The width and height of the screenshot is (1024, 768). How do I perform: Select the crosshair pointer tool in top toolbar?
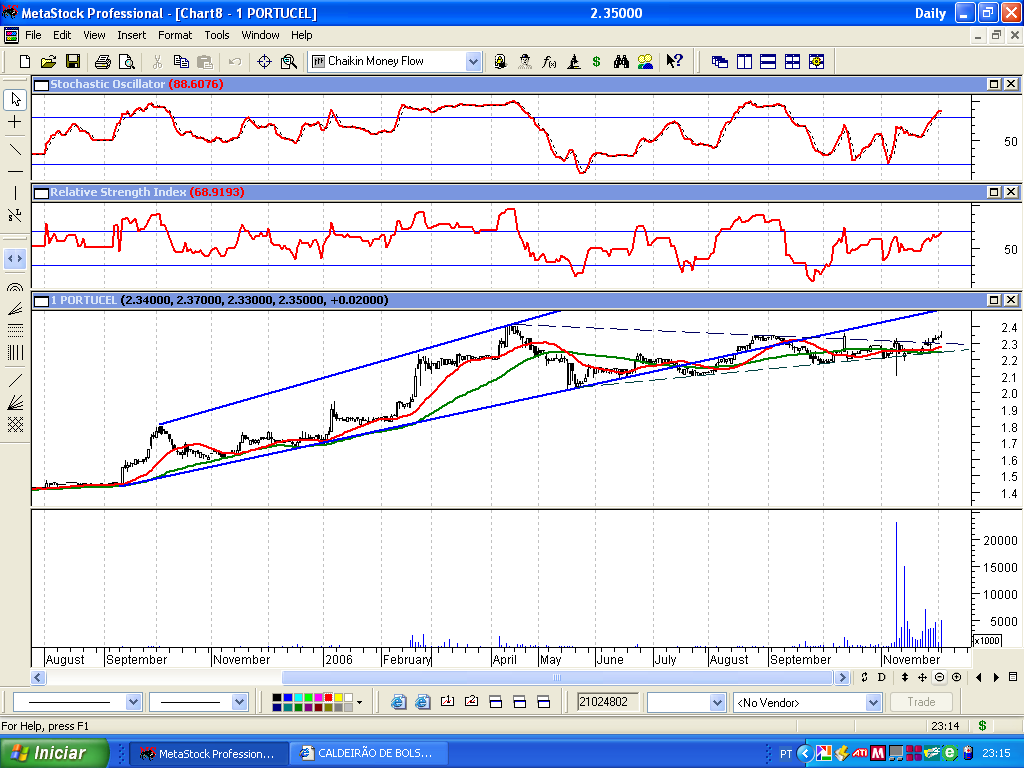point(264,62)
